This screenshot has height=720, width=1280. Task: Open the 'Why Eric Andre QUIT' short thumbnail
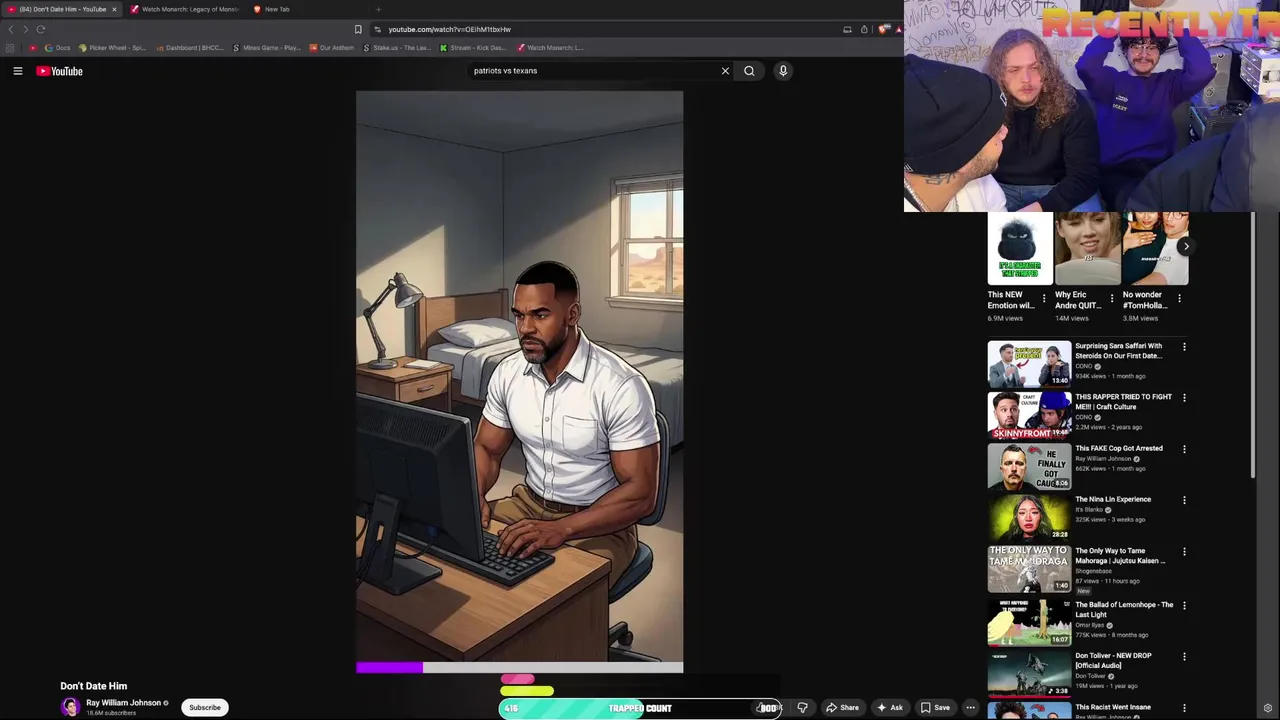pos(1087,249)
